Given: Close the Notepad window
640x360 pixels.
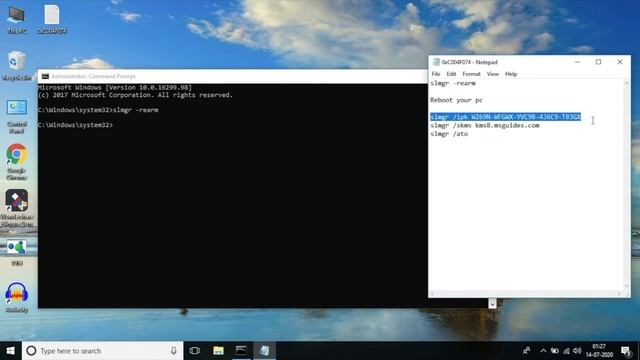Looking at the screenshot, I should pos(620,62).
